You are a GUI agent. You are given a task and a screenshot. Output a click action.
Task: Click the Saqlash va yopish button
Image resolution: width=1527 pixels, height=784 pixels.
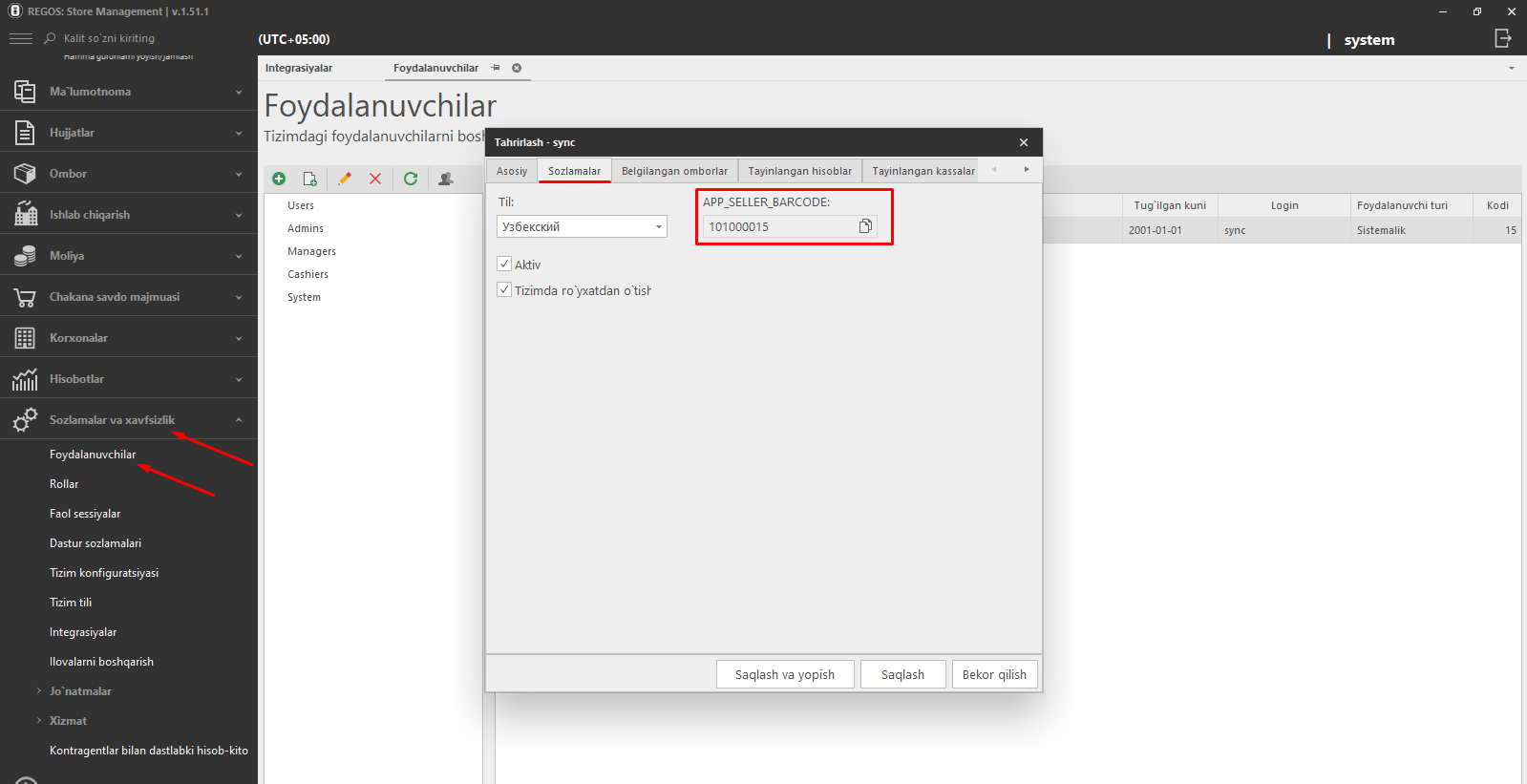785,674
